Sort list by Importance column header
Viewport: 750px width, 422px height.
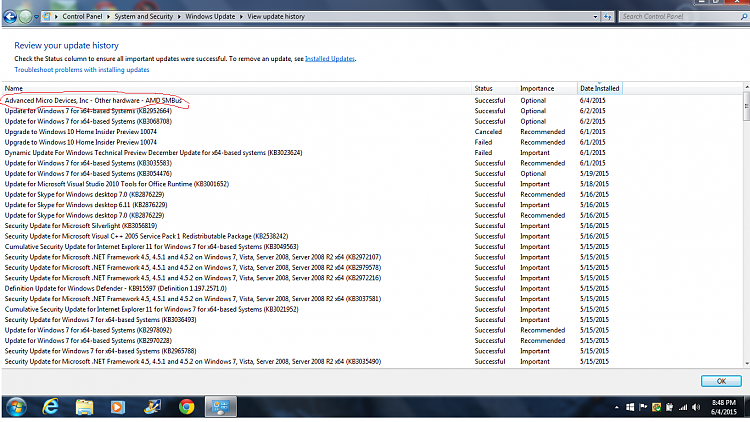(548, 88)
